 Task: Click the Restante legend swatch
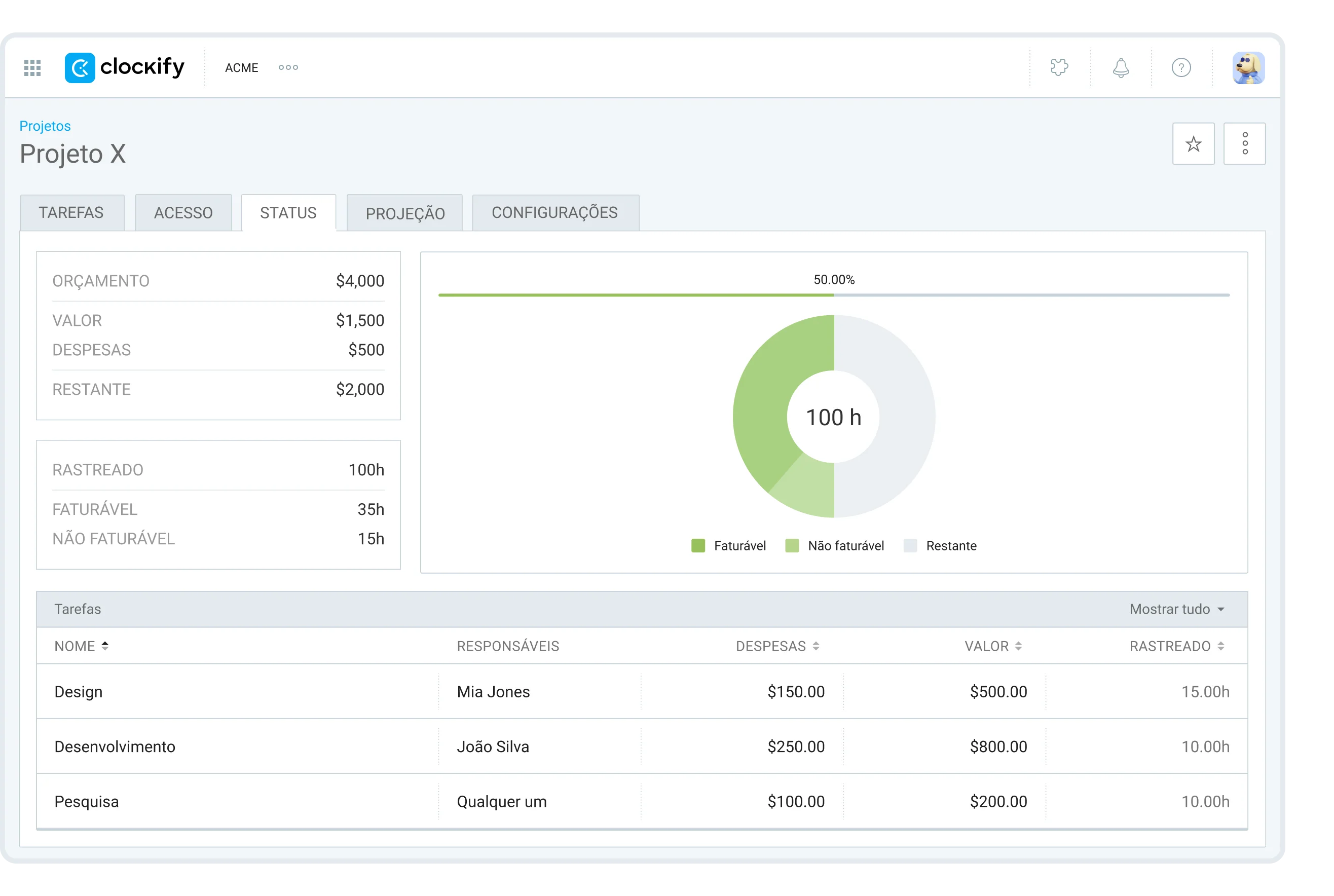910,545
